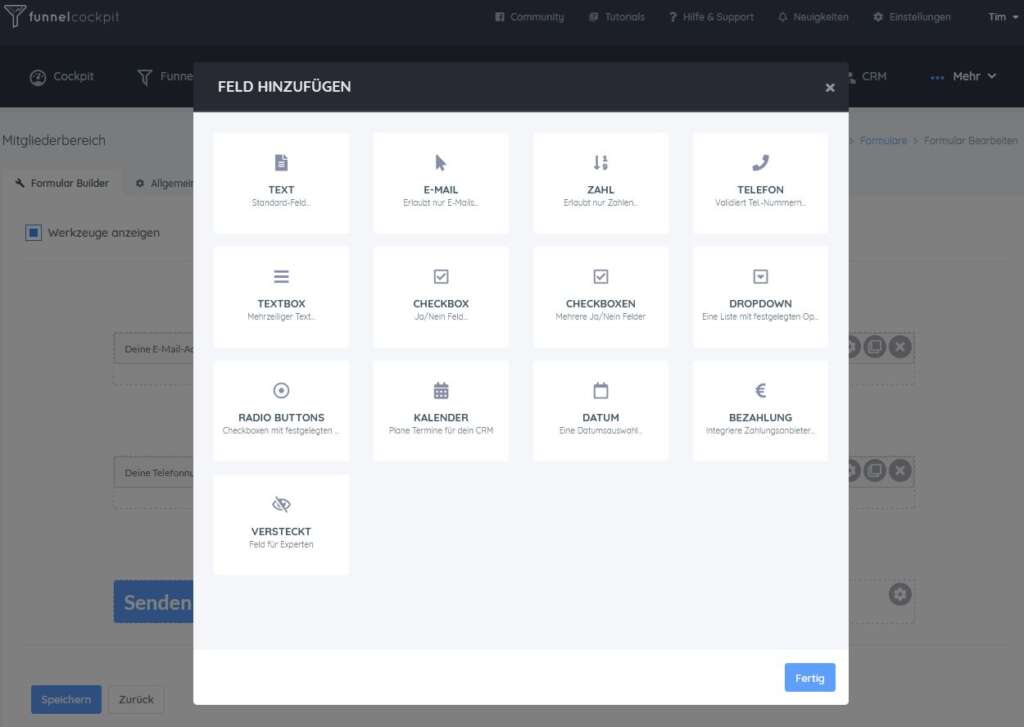
Task: Pick the Zahl number sorting icon
Action: point(600,162)
